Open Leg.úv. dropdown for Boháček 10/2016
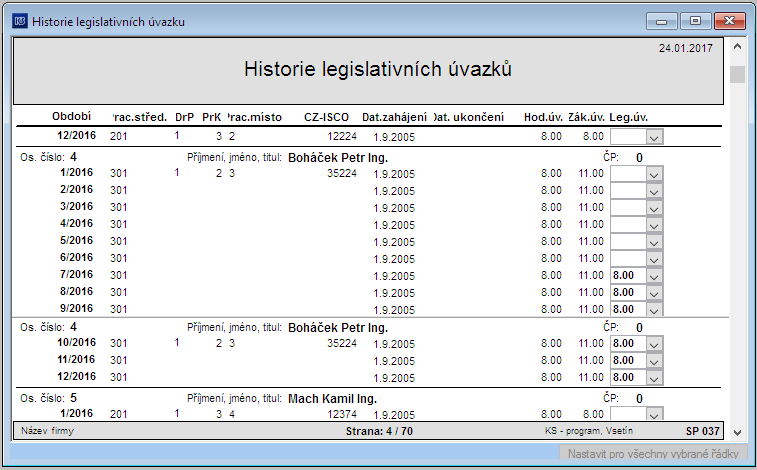This screenshot has height=470, width=757. (x=654, y=344)
